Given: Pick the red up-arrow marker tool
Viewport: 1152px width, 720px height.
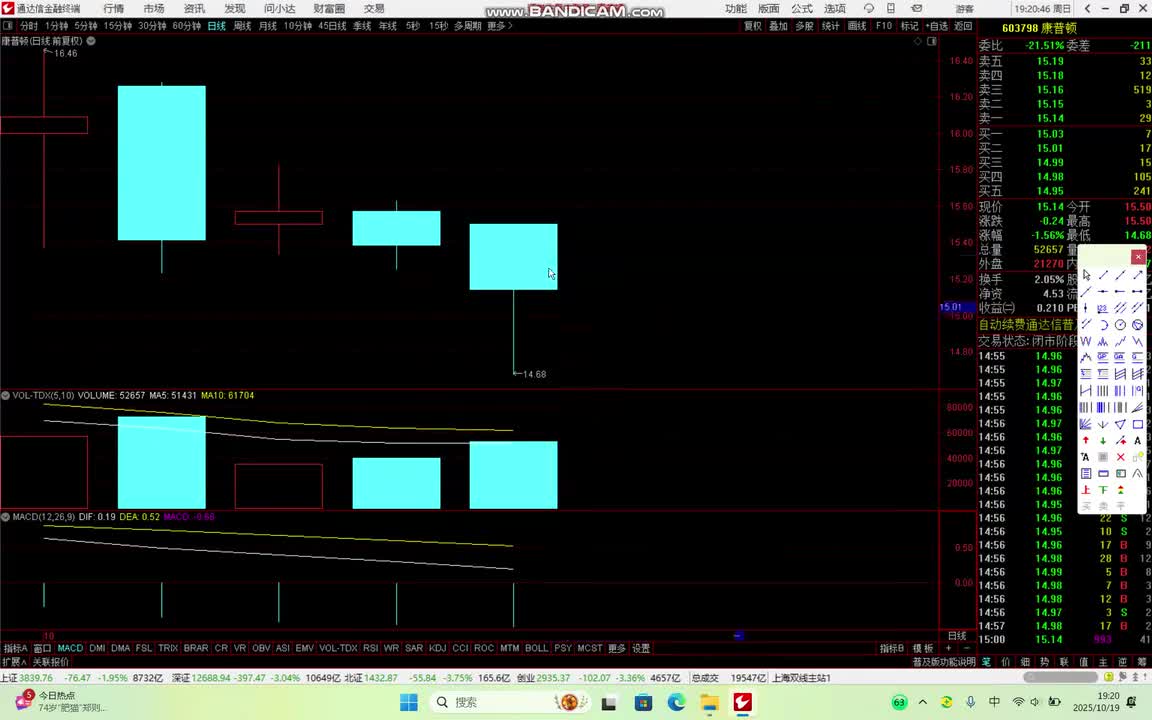Looking at the screenshot, I should tap(1086, 440).
